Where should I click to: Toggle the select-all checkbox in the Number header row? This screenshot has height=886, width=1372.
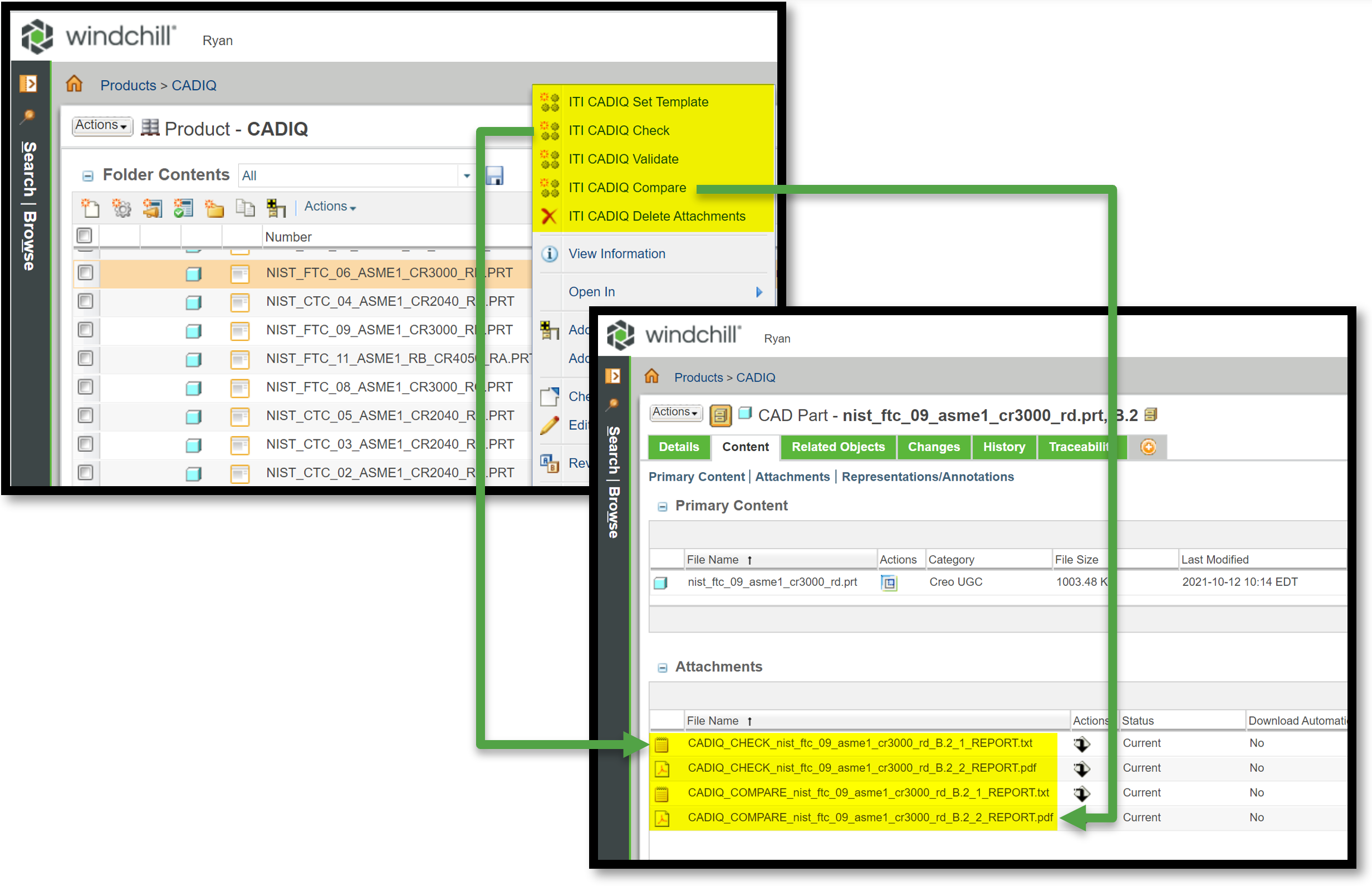point(84,236)
